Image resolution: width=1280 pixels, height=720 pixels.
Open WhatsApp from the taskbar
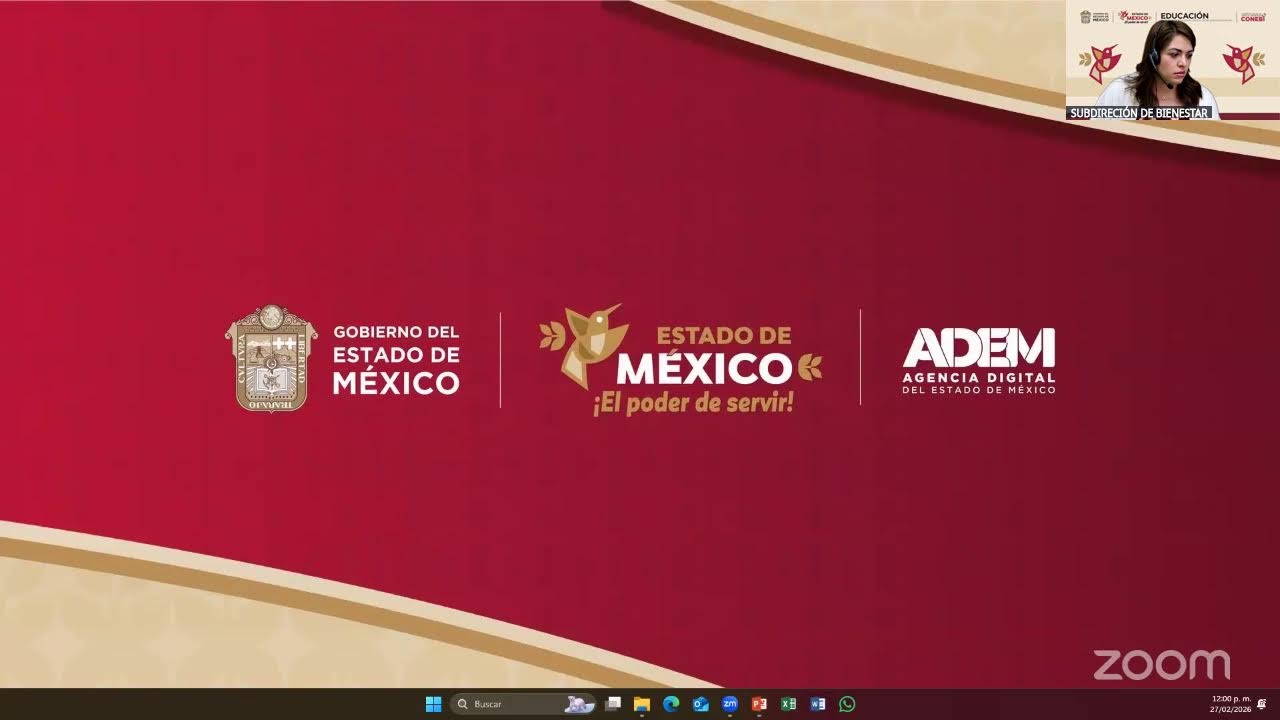tap(847, 704)
